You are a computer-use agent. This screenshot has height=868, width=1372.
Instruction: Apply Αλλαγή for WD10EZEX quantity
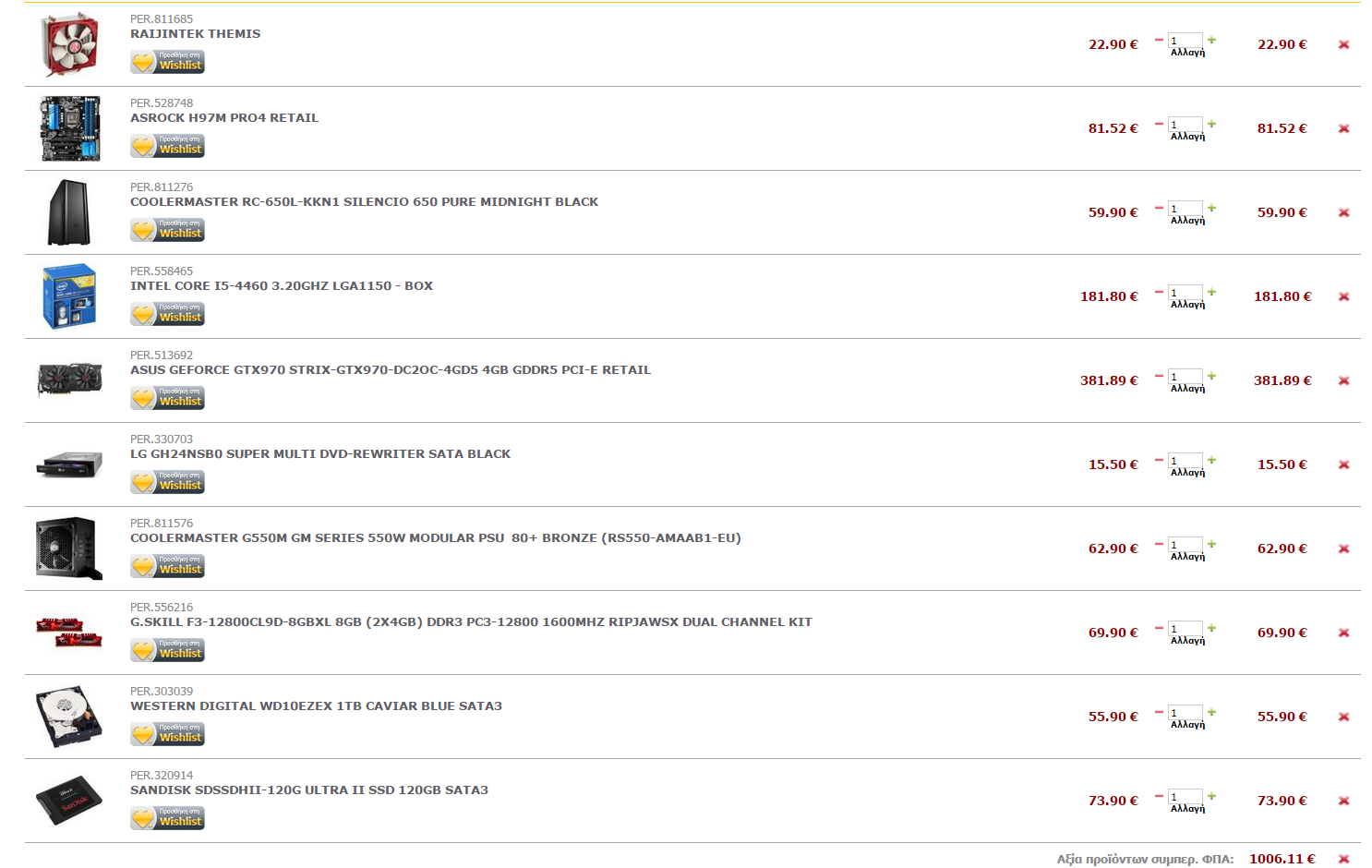coord(1187,725)
